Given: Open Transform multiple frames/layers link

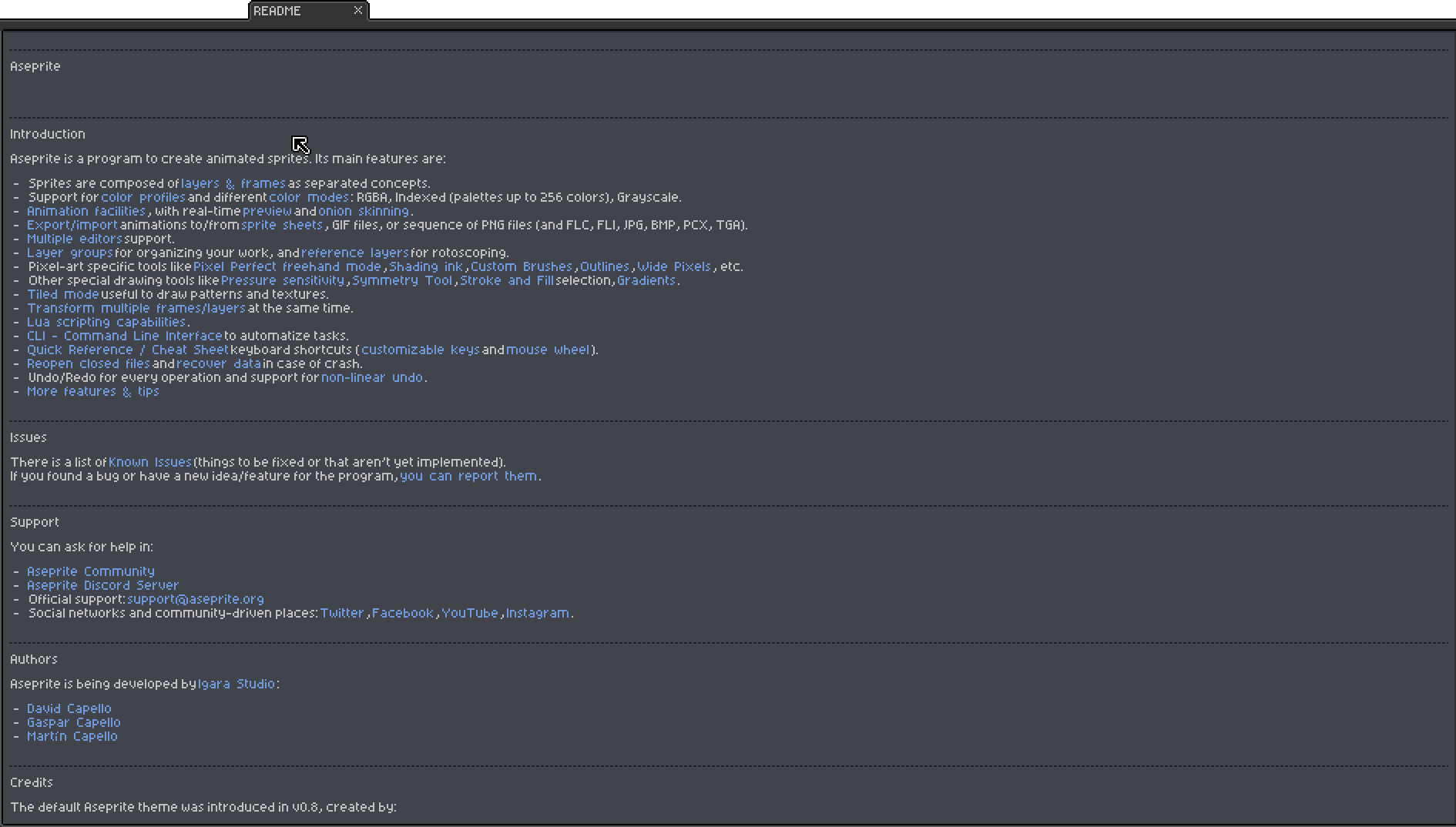Looking at the screenshot, I should pyautogui.click(x=136, y=308).
